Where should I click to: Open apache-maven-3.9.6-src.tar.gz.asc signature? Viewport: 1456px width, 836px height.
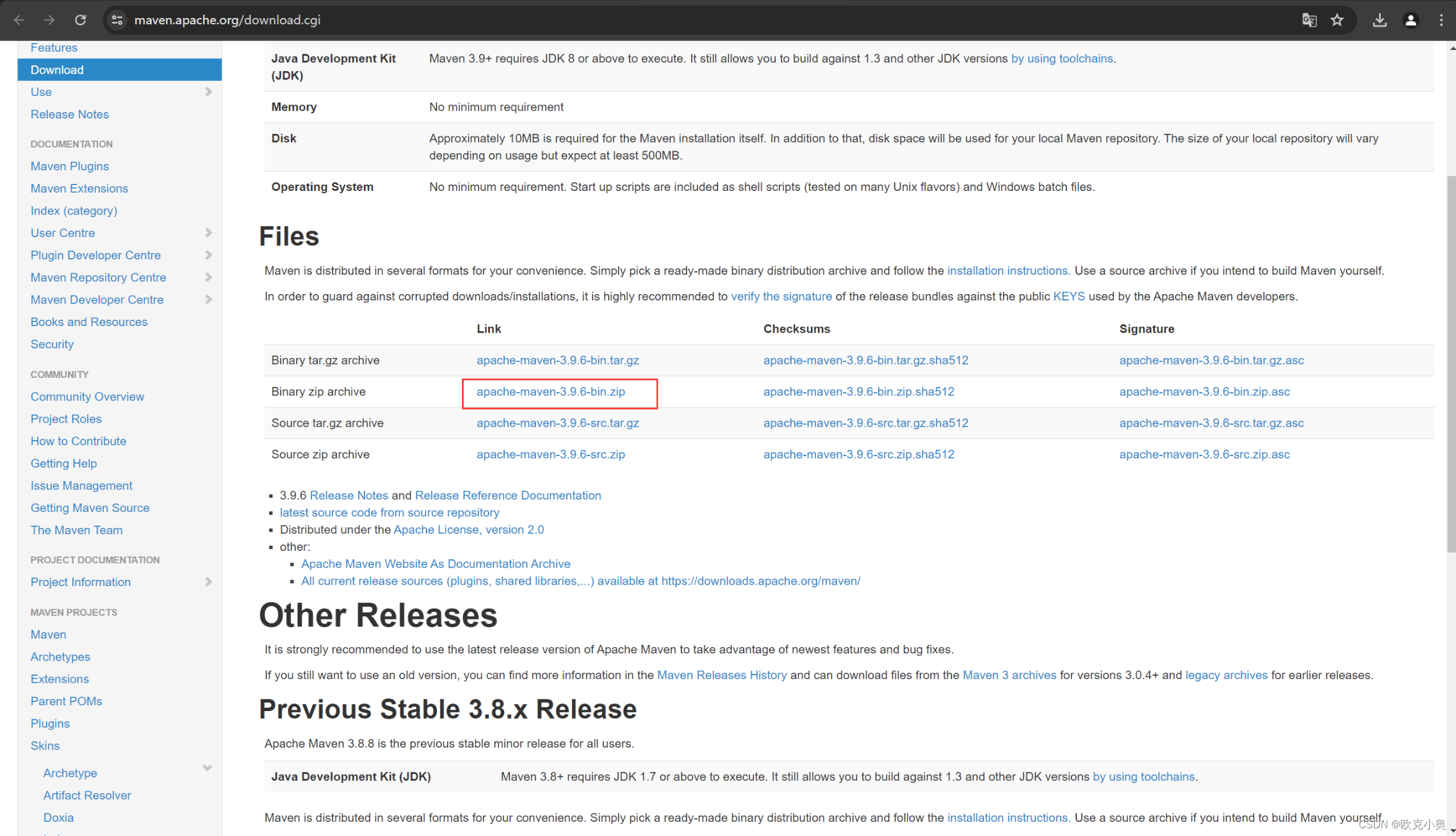1211,423
